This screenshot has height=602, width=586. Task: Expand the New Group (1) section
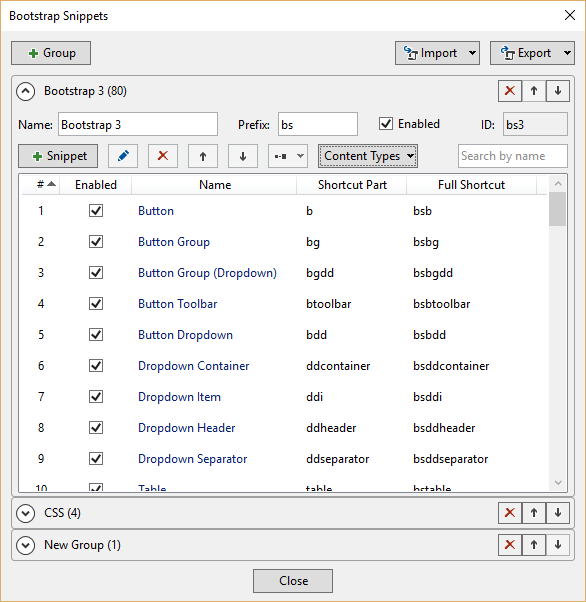point(26,545)
